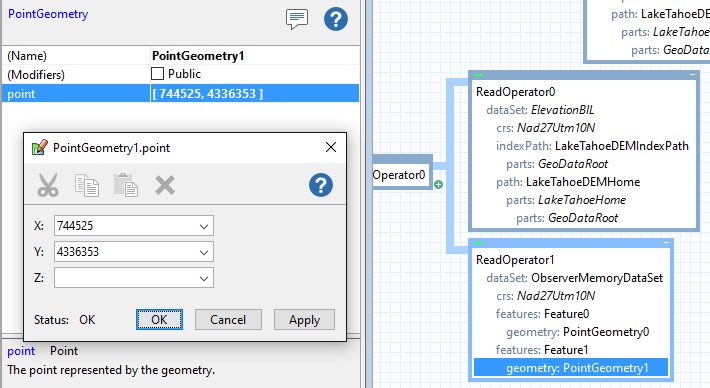710x388 pixels.
Task: Click the PointGeometry1 name value
Action: pyautogui.click(x=198, y=56)
